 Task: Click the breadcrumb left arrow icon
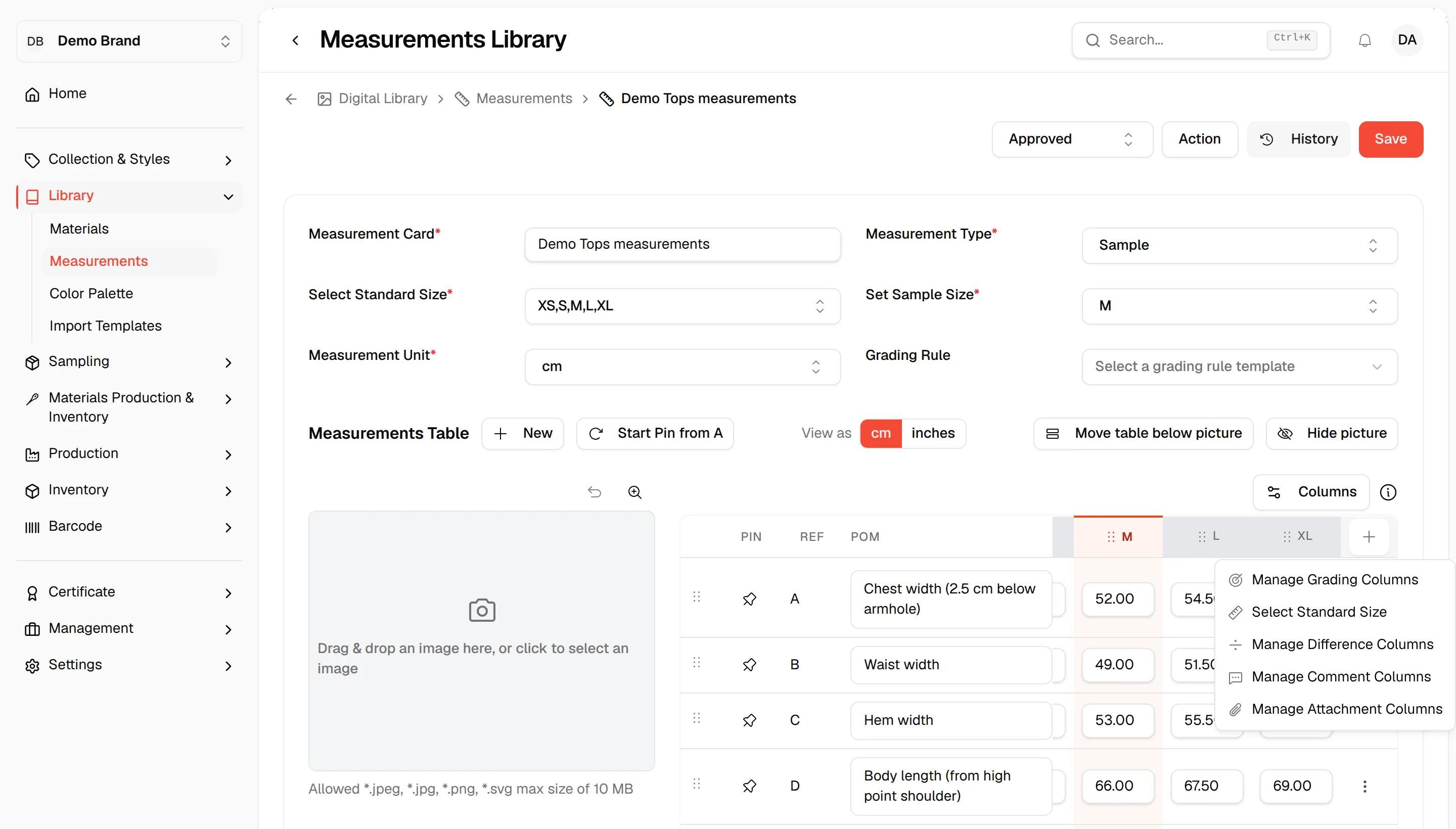click(291, 99)
